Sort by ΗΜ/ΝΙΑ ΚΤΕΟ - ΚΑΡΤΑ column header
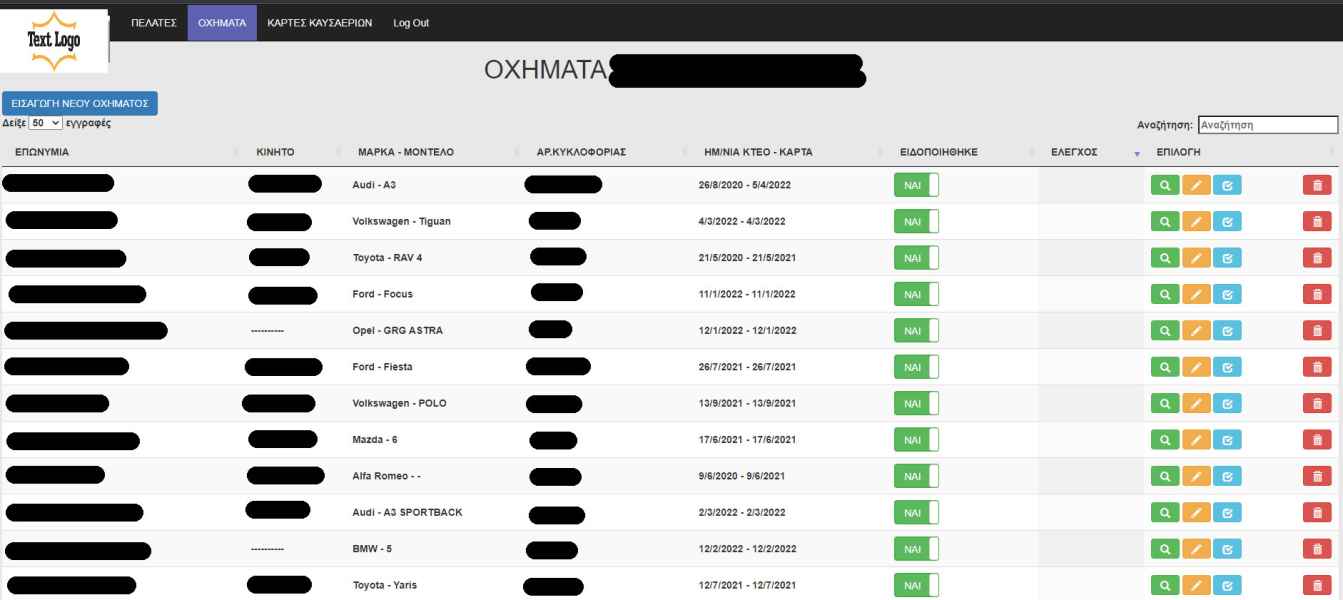Viewport: 1343px width, 600px height. 757,152
